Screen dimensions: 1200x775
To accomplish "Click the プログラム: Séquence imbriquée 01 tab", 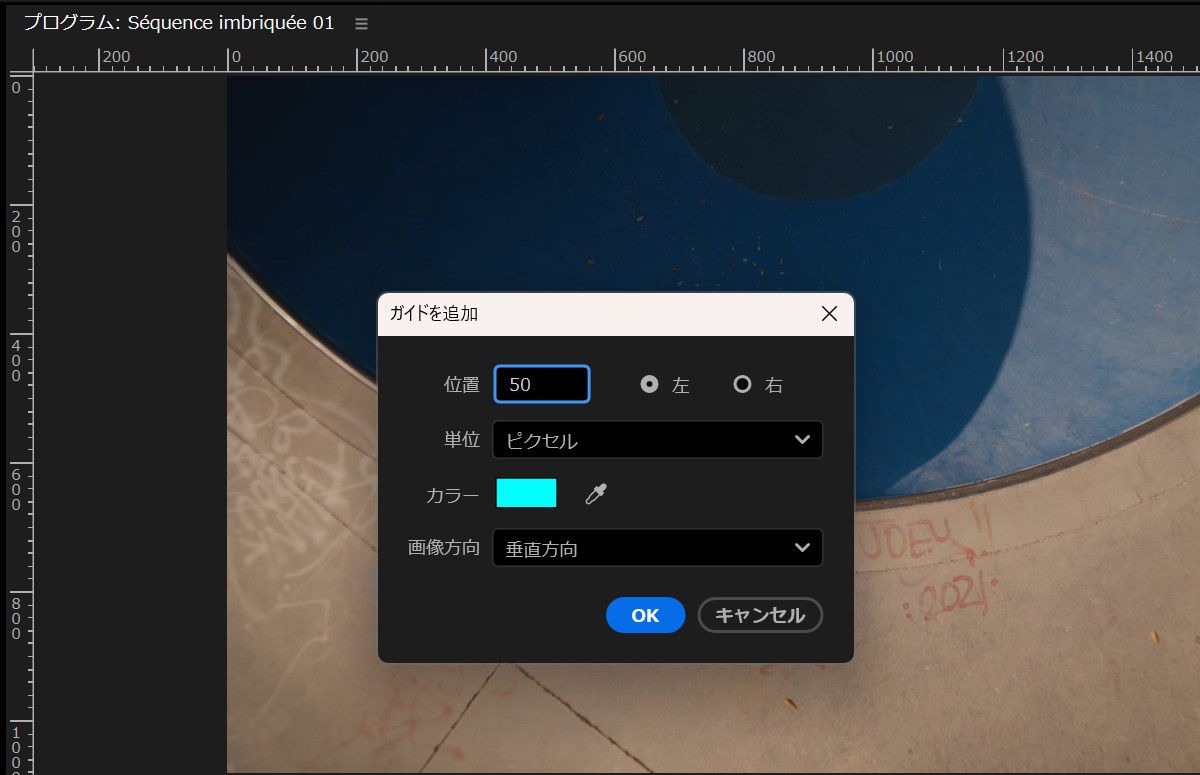I will [x=179, y=23].
